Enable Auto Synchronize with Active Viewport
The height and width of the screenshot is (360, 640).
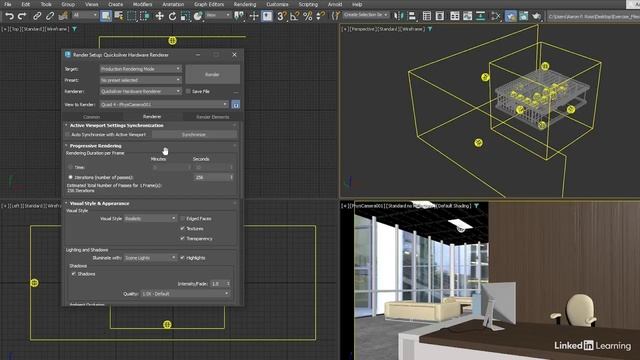pos(68,134)
